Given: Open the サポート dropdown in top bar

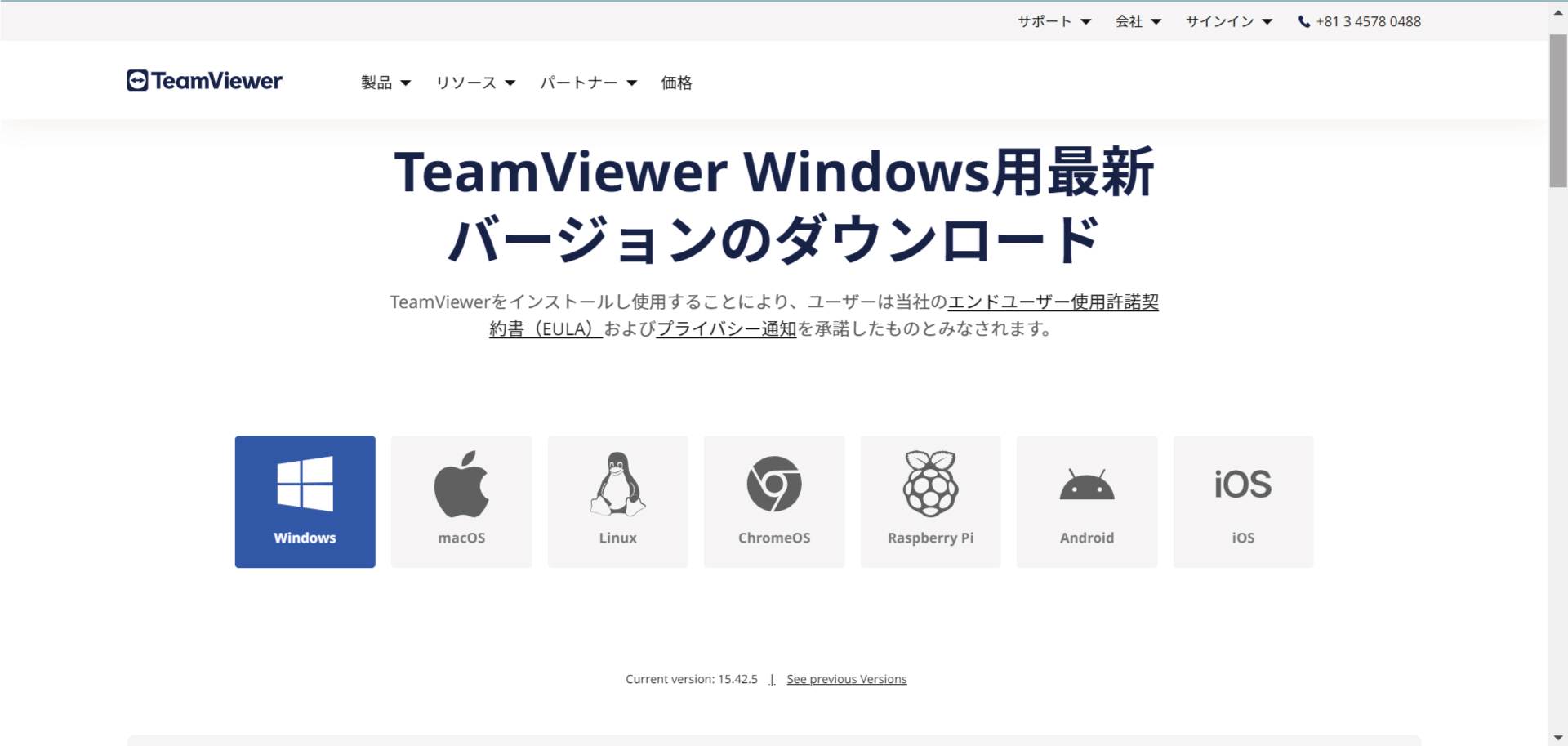Looking at the screenshot, I should (x=1053, y=22).
